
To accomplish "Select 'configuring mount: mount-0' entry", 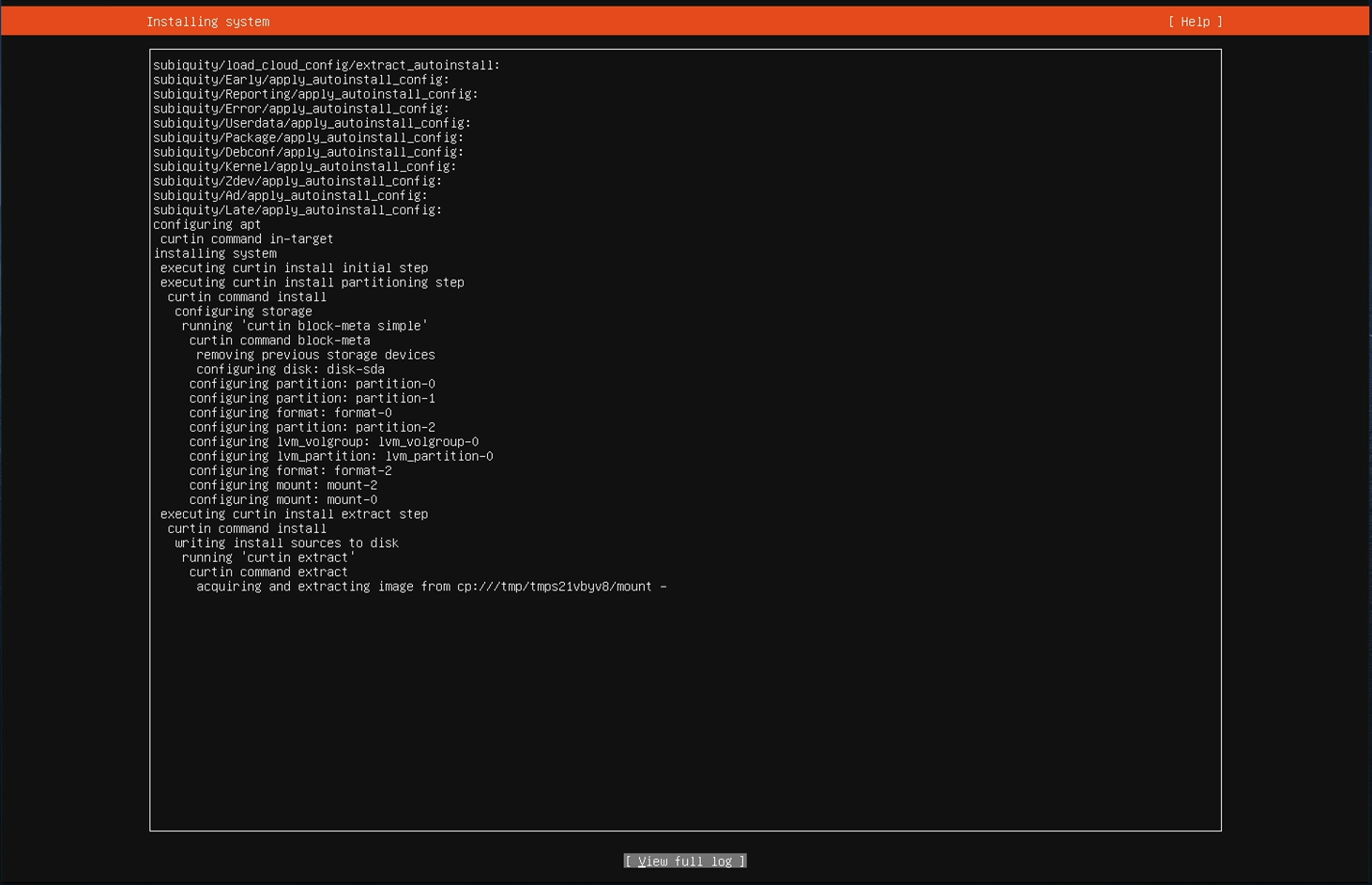I will (282, 500).
